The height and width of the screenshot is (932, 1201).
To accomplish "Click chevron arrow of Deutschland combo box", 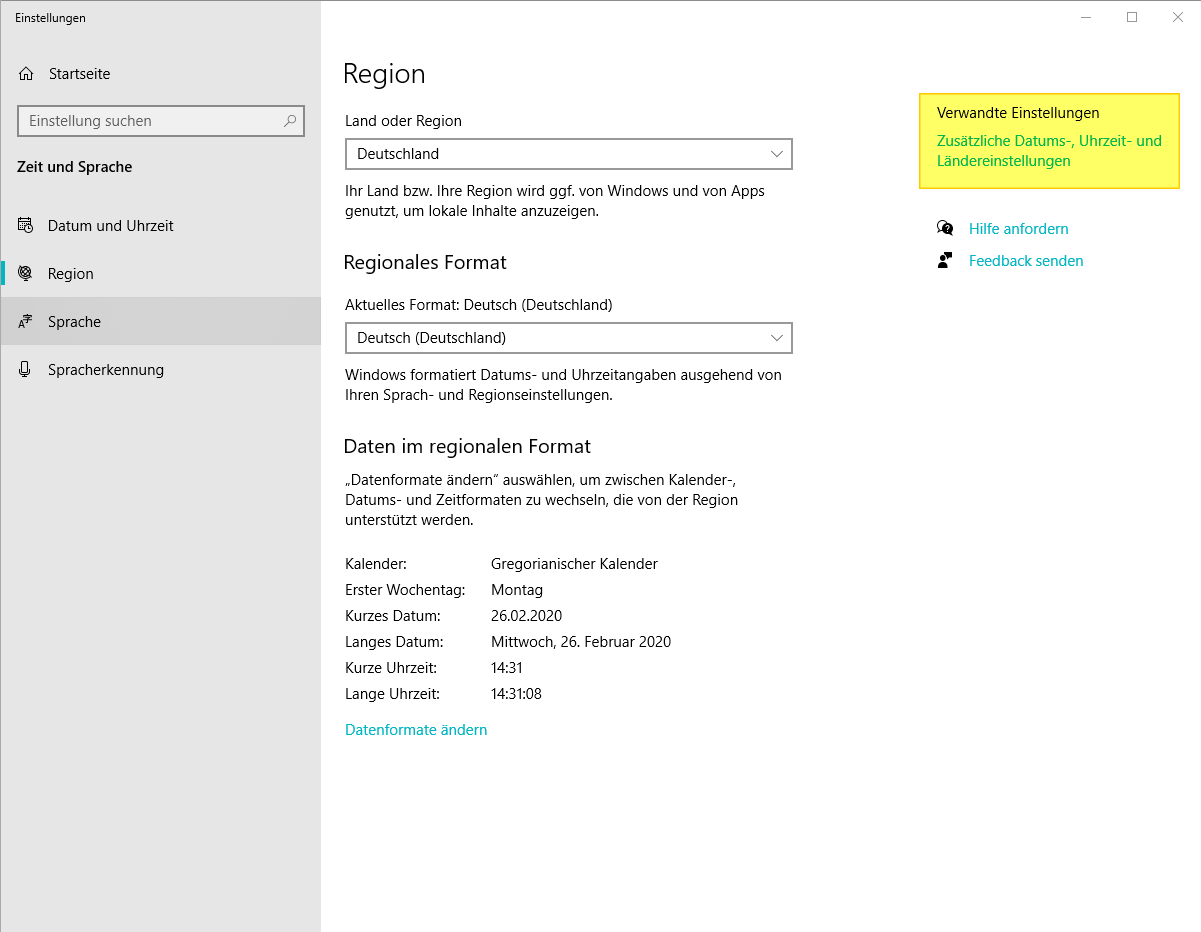I will coord(777,154).
